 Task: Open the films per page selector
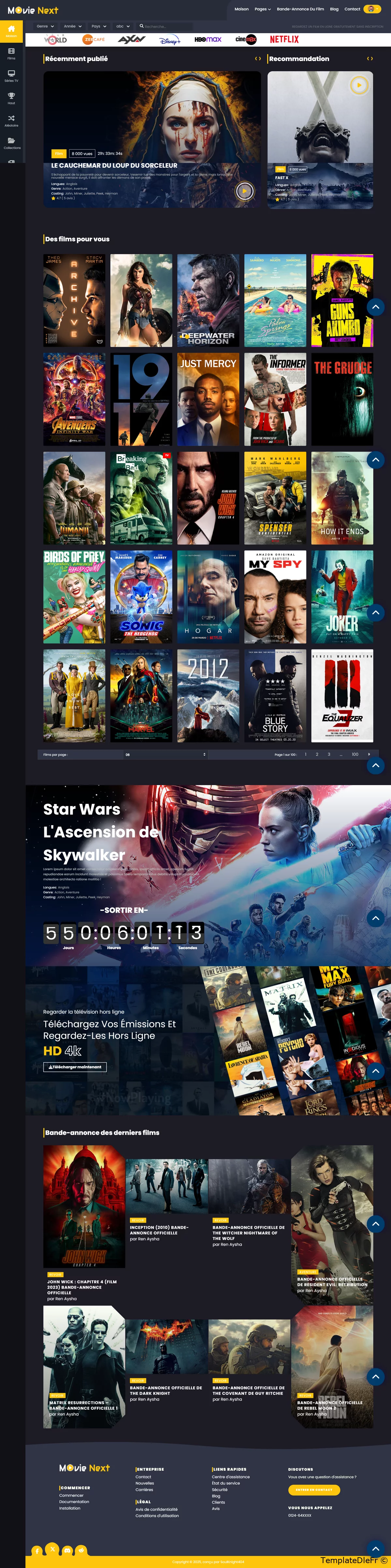(x=165, y=754)
